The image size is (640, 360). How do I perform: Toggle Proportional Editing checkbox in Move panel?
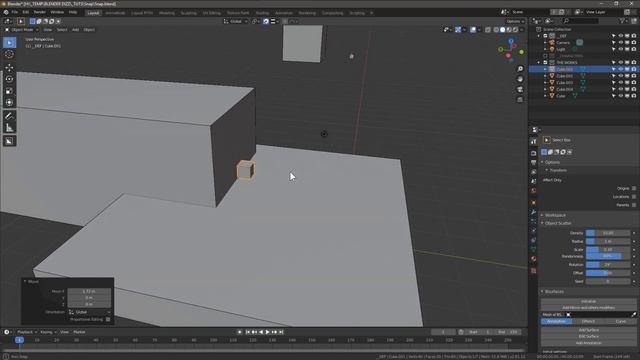(108, 320)
